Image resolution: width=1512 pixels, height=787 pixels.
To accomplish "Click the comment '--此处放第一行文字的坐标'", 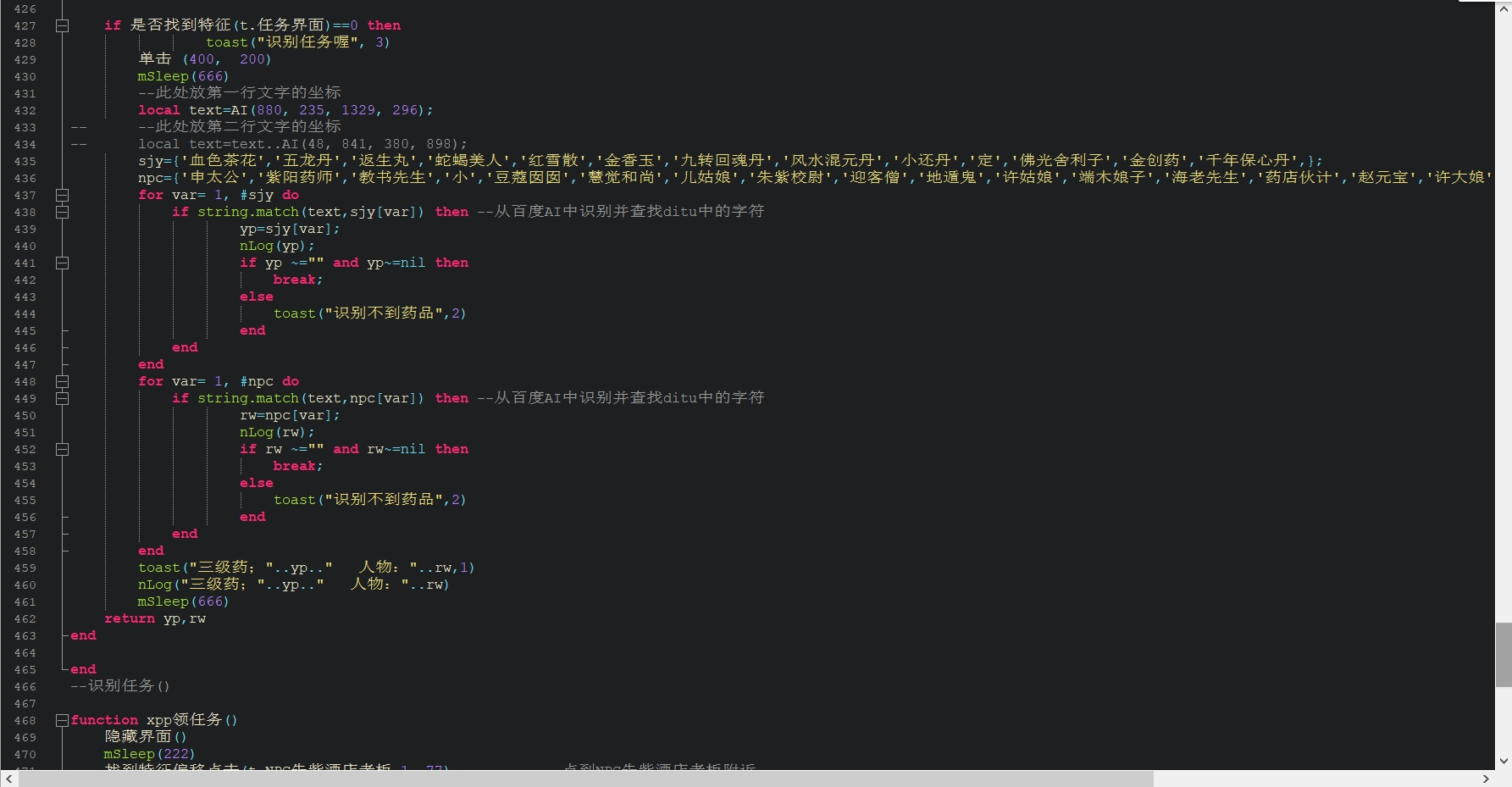I will 240,93.
